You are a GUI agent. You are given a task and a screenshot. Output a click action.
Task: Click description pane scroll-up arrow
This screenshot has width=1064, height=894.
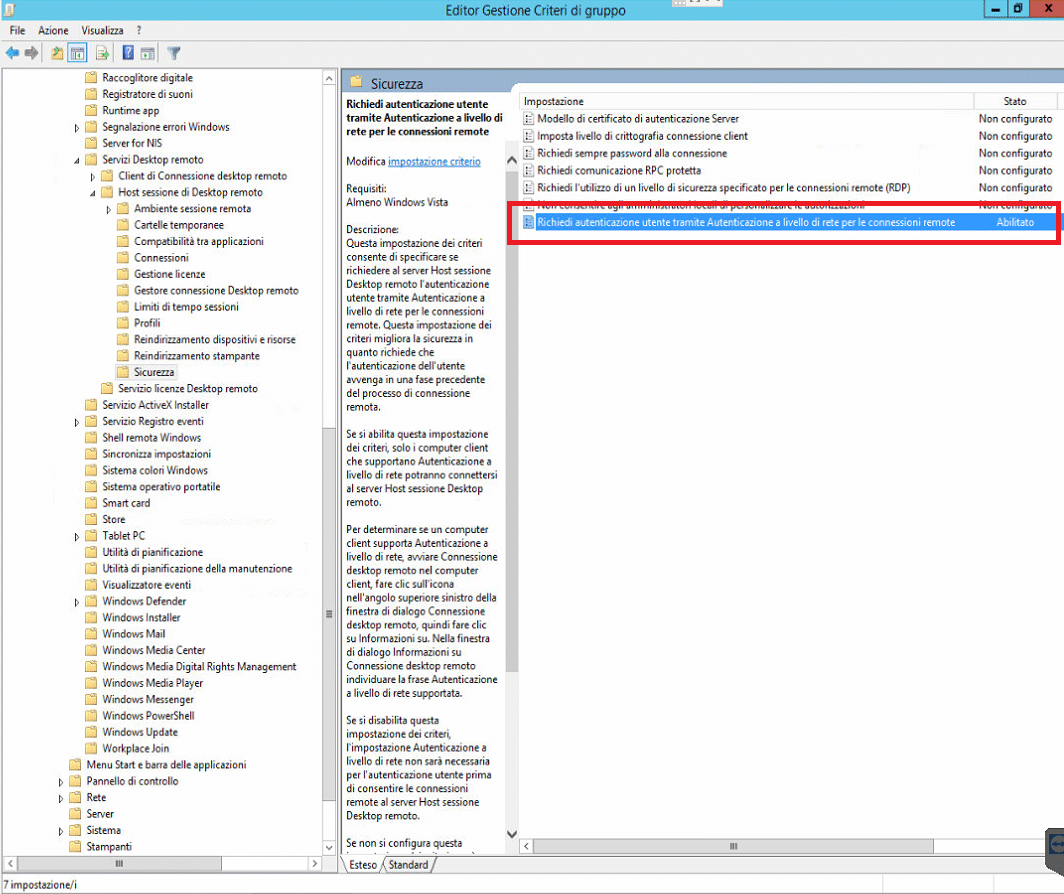click(512, 160)
